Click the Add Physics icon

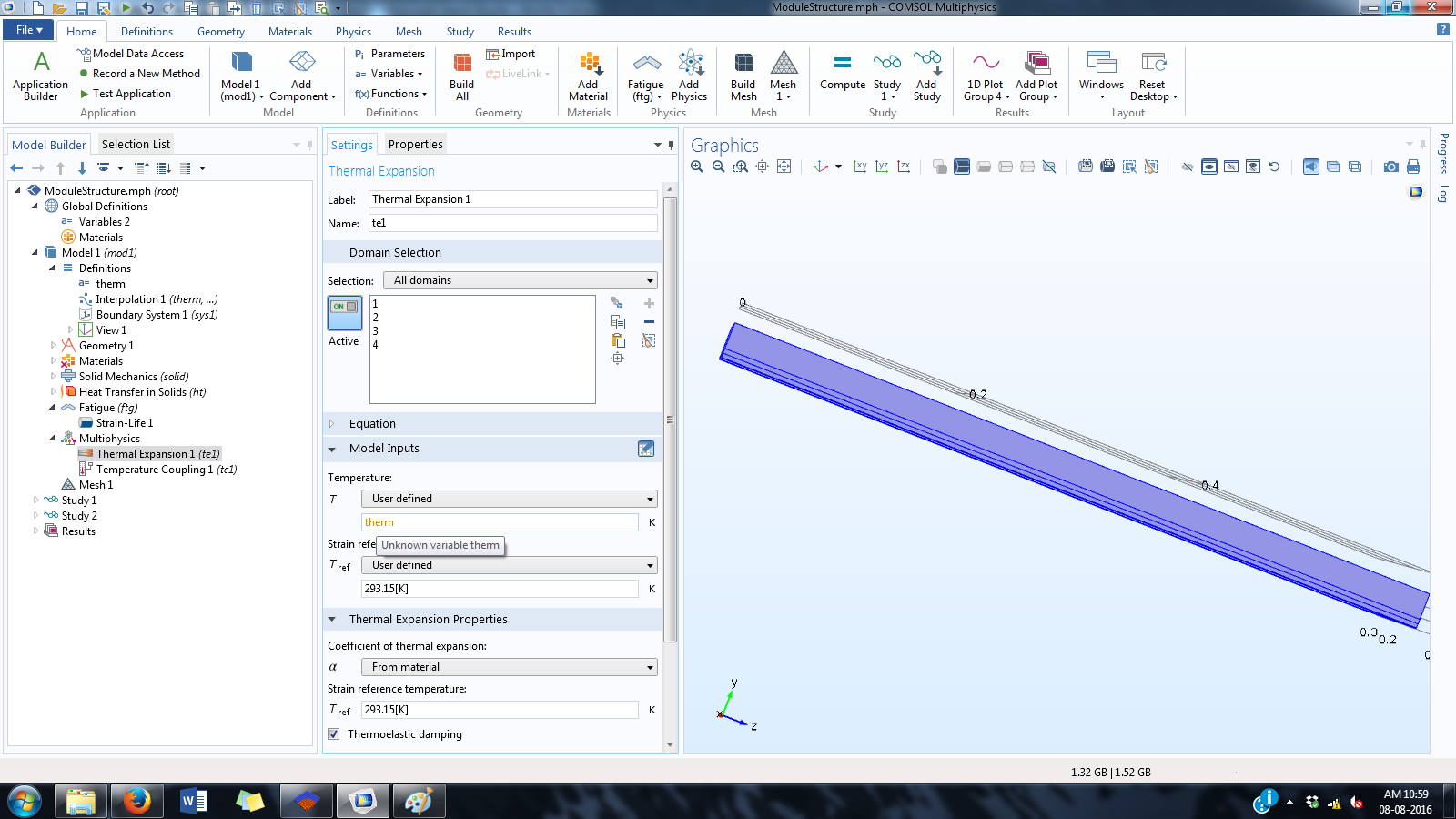tap(689, 75)
